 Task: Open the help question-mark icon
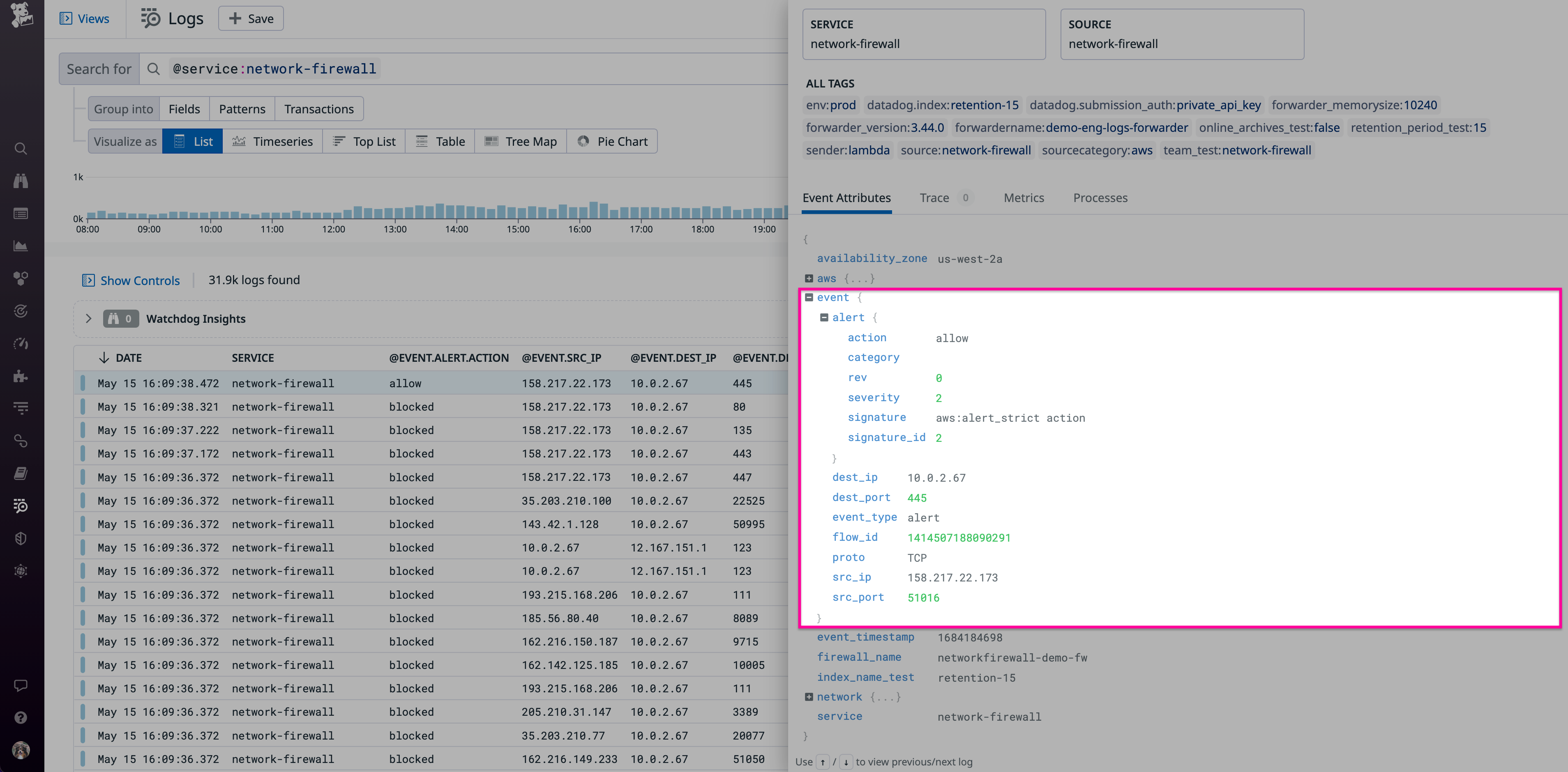tap(21, 717)
